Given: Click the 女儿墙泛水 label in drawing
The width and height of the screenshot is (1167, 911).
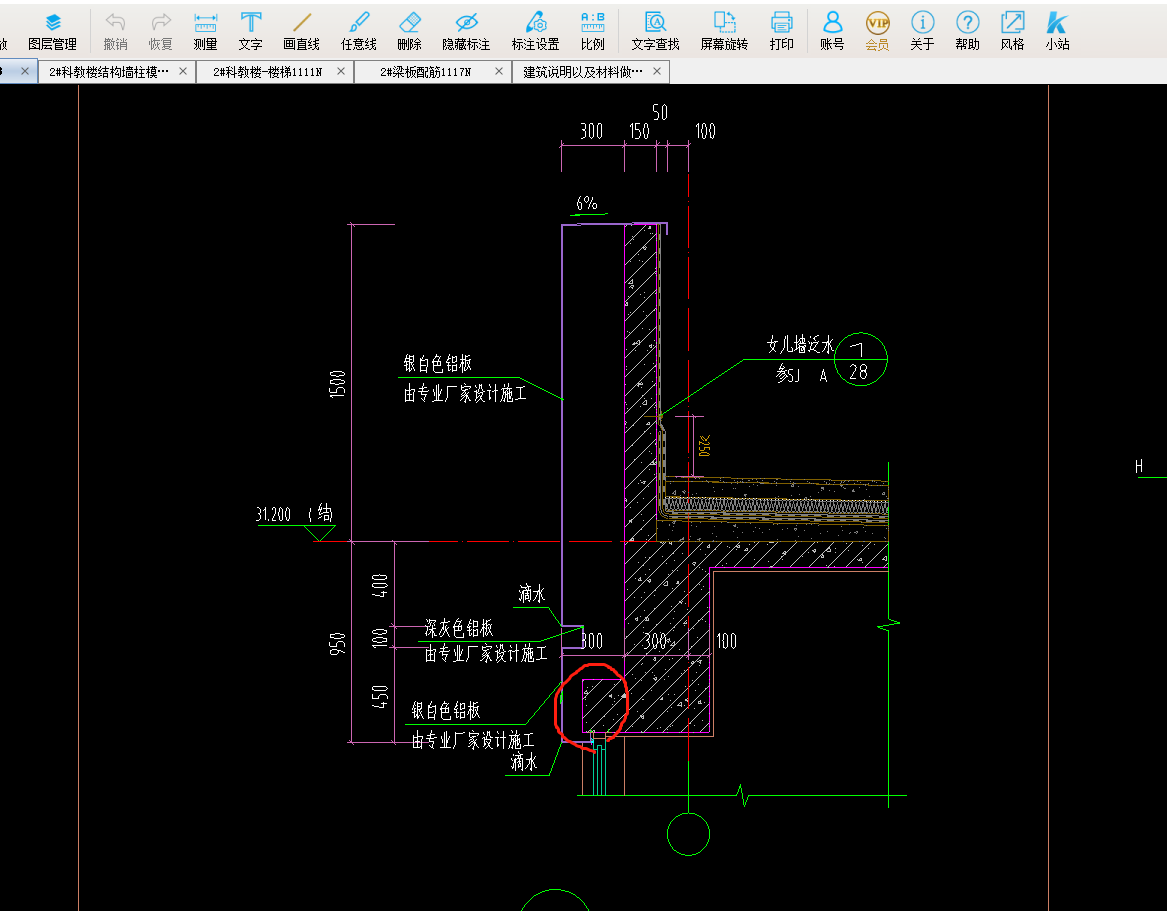Looking at the screenshot, I should pyautogui.click(x=800, y=345).
